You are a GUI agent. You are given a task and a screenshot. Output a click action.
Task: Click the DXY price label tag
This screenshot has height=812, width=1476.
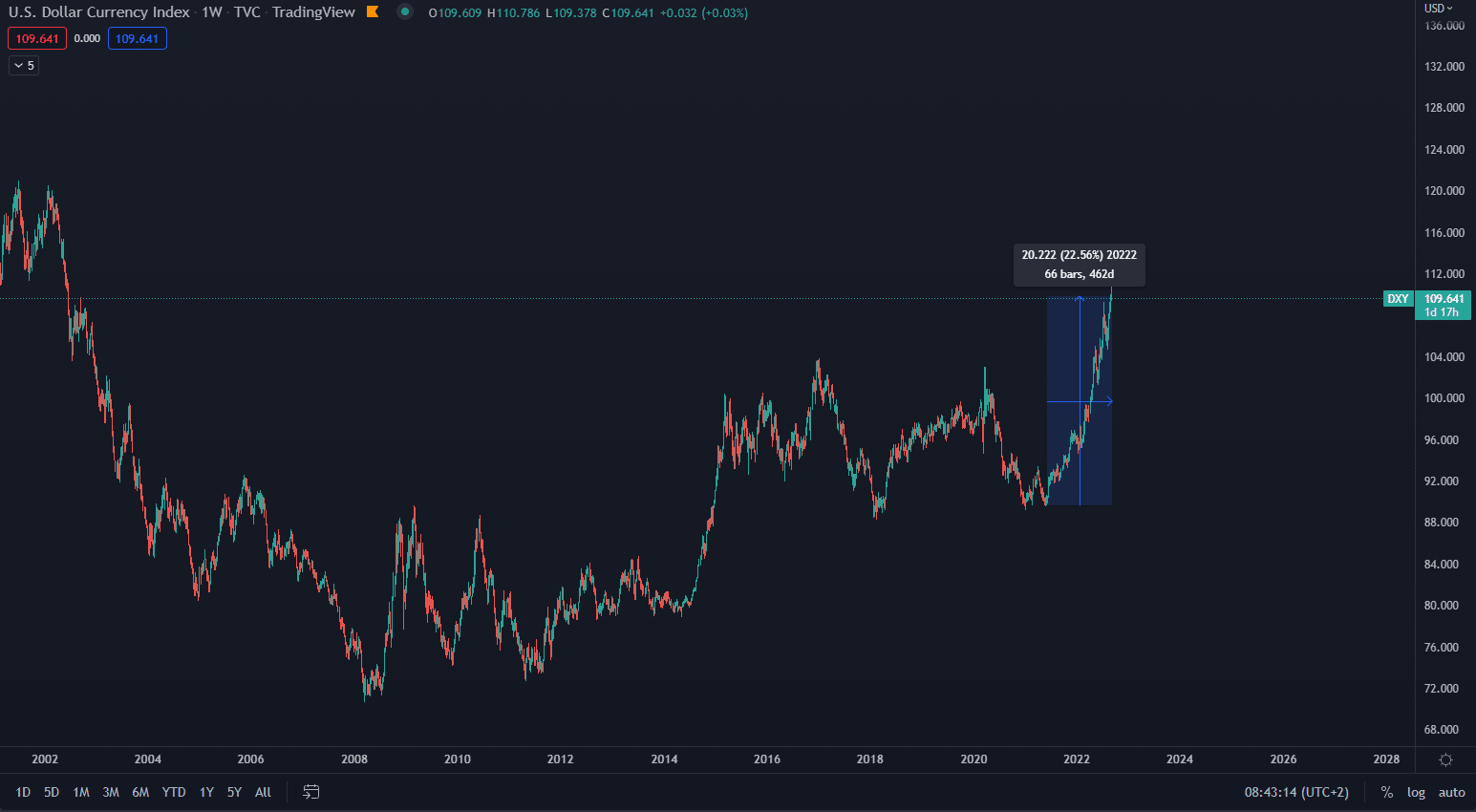click(1398, 299)
